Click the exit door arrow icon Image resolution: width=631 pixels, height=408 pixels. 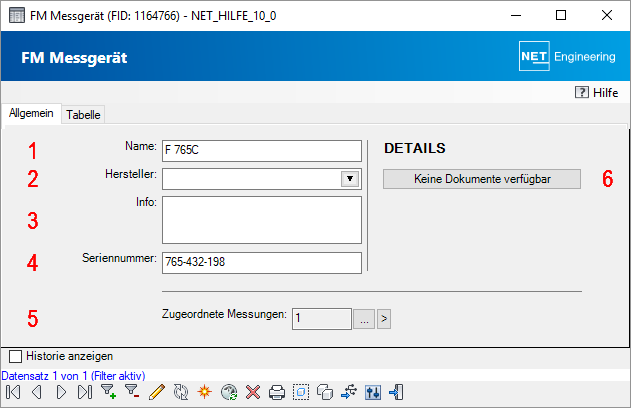click(x=396, y=392)
